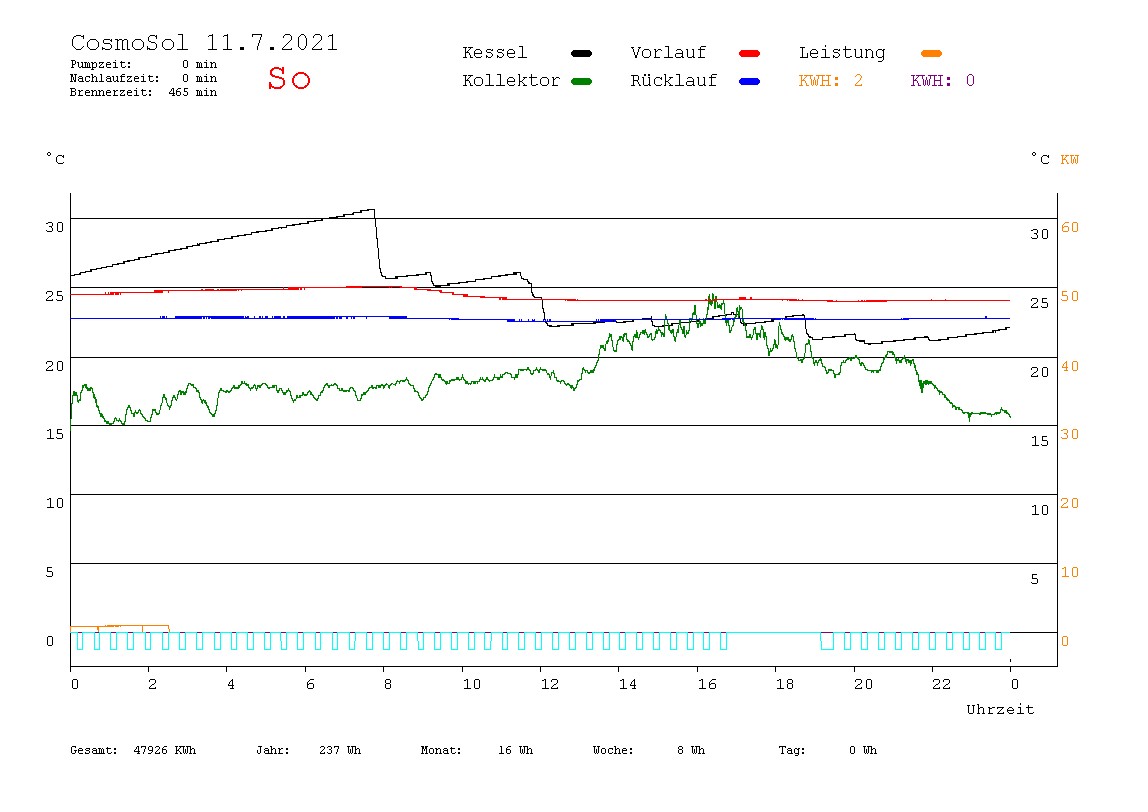Click the red 'So' weekday label
The image size is (1148, 812).
289,78
